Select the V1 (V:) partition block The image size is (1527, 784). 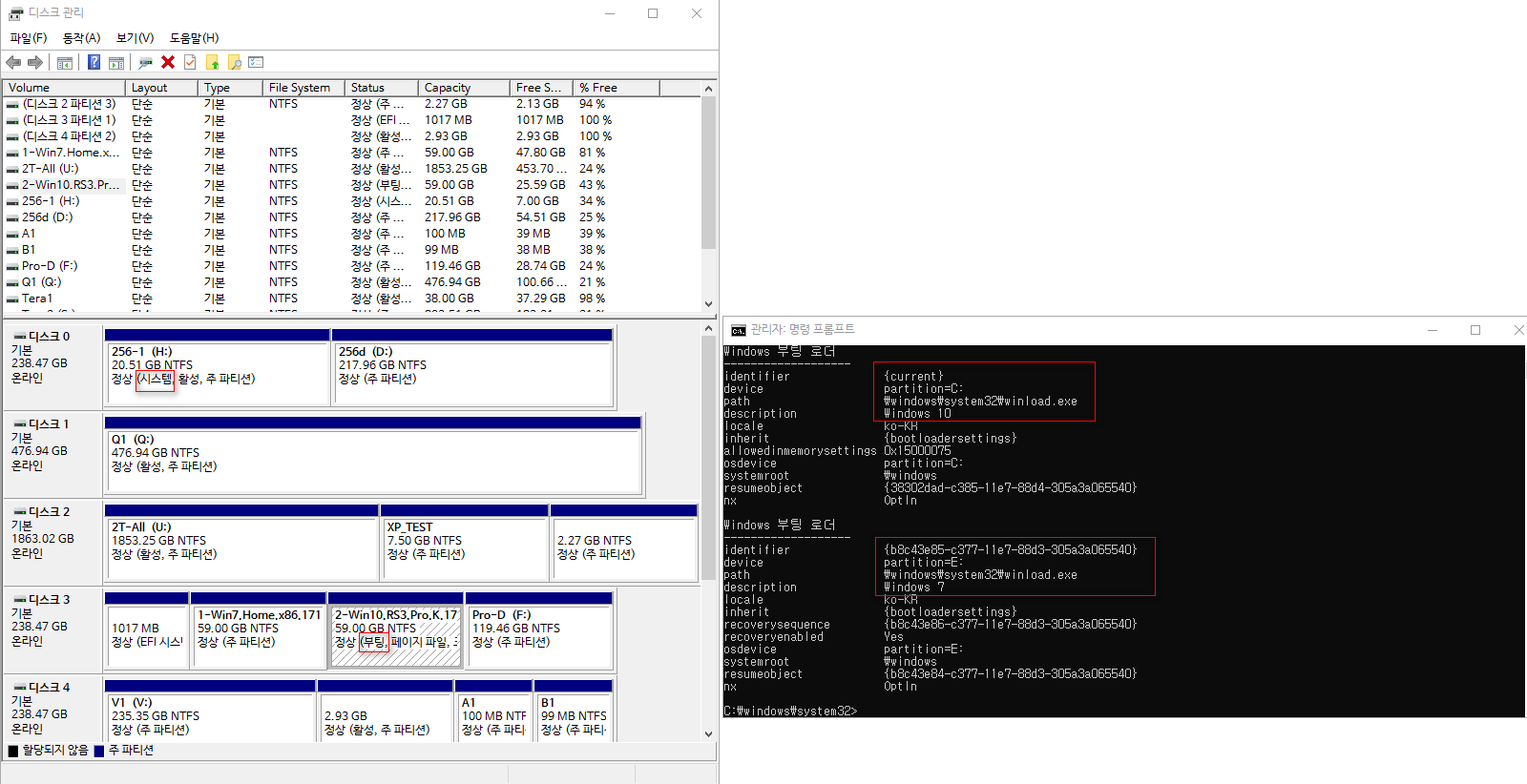pyautogui.click(x=210, y=711)
